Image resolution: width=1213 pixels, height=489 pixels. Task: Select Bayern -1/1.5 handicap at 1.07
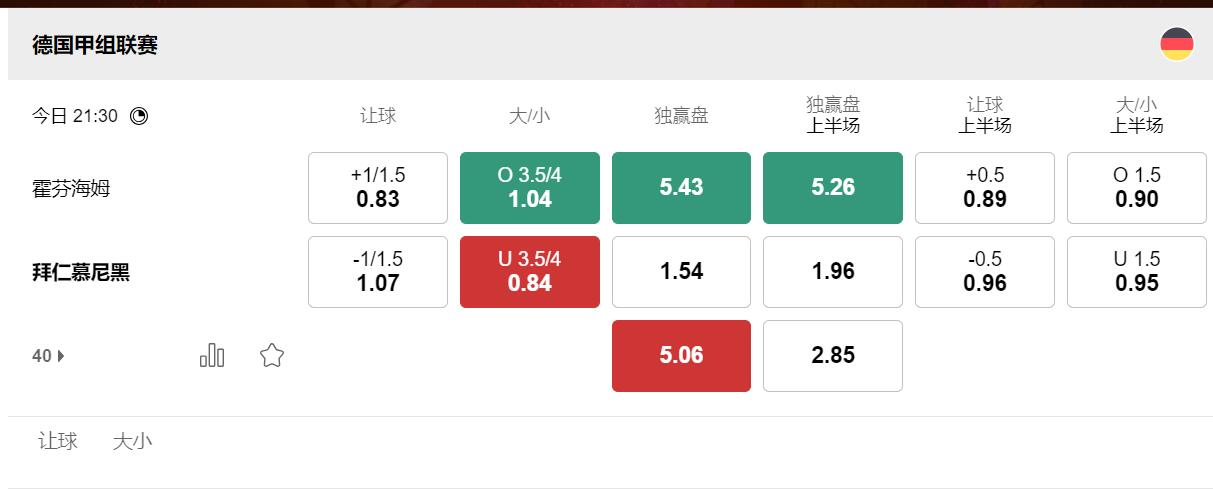tap(378, 272)
